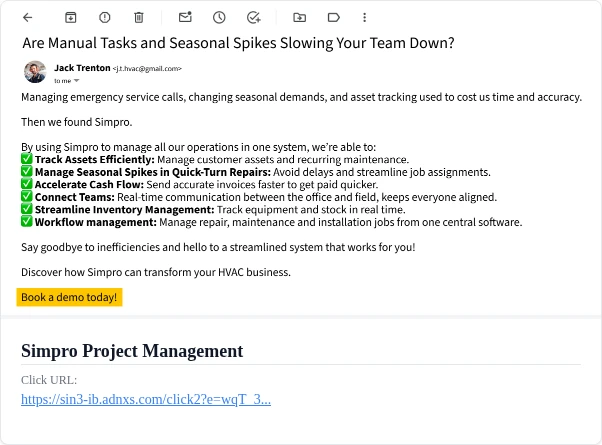Click the Simpro Project Management heading
602x445 pixels.
(x=132, y=351)
